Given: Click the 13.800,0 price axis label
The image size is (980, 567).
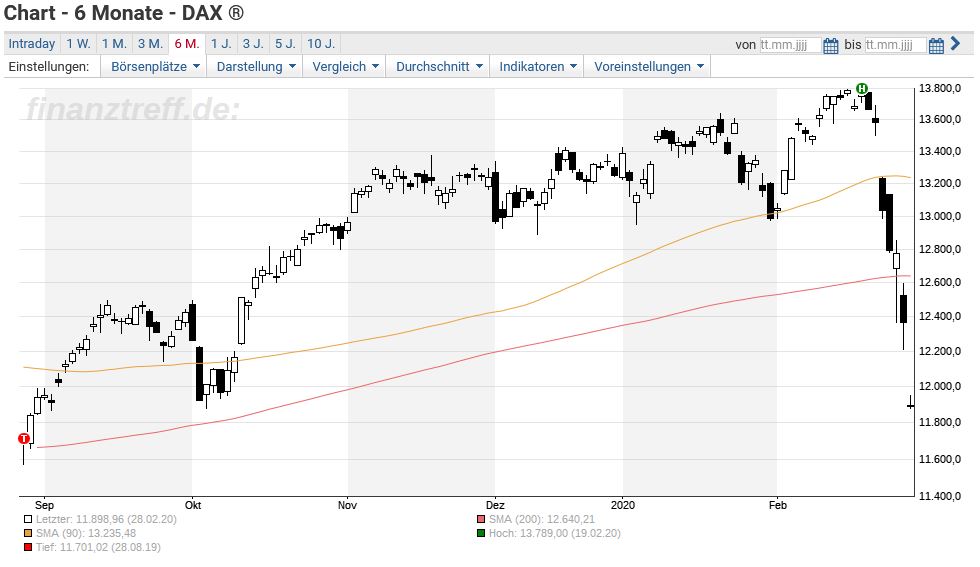Looking at the screenshot, I should pyautogui.click(x=940, y=88).
